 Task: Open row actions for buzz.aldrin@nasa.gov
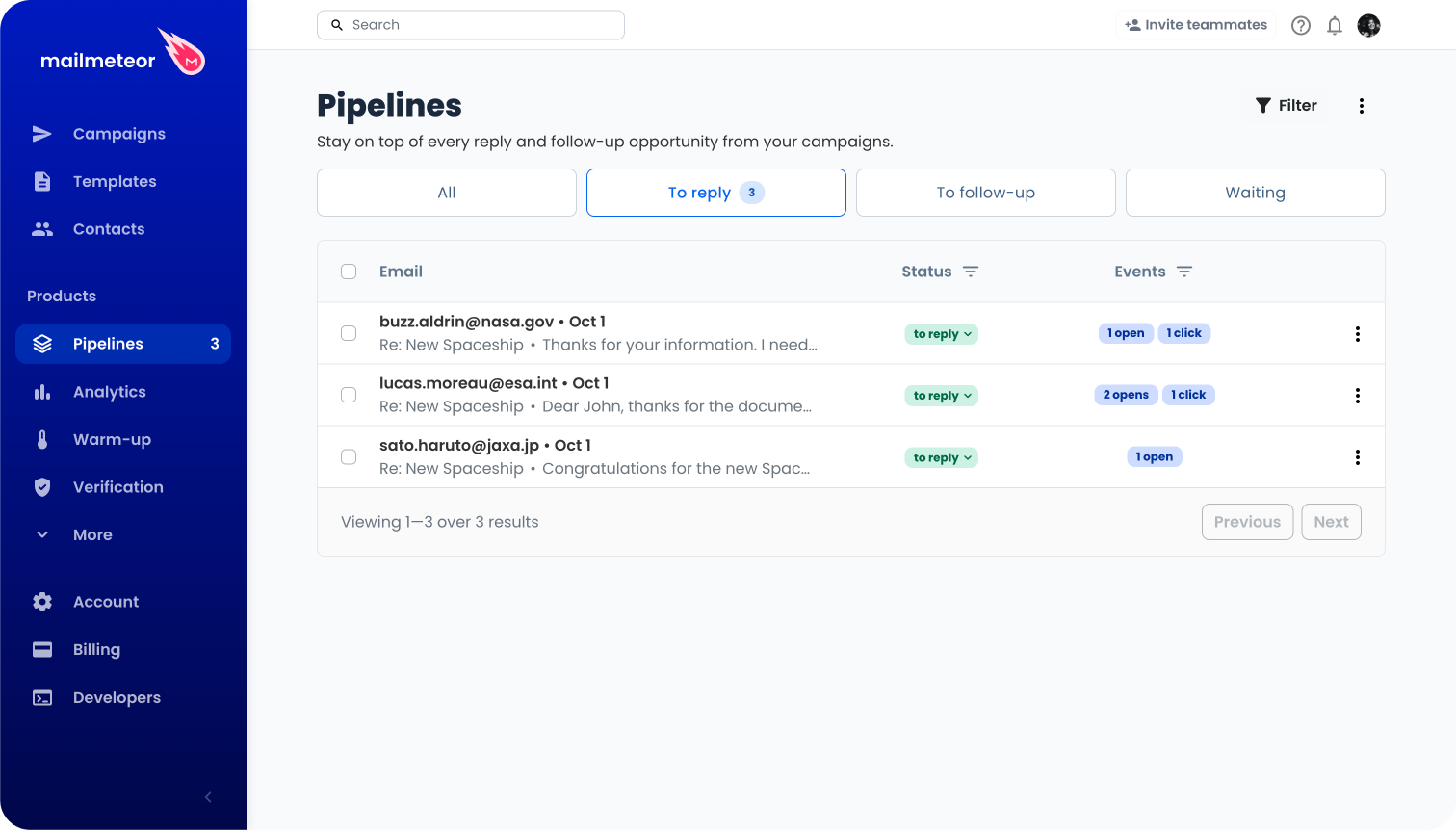tap(1358, 334)
